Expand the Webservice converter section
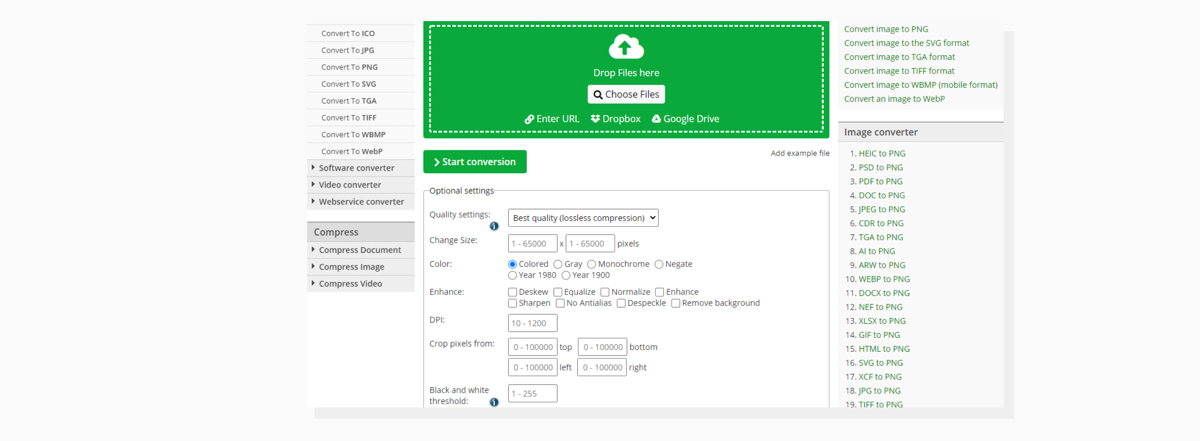 pyautogui.click(x=360, y=202)
